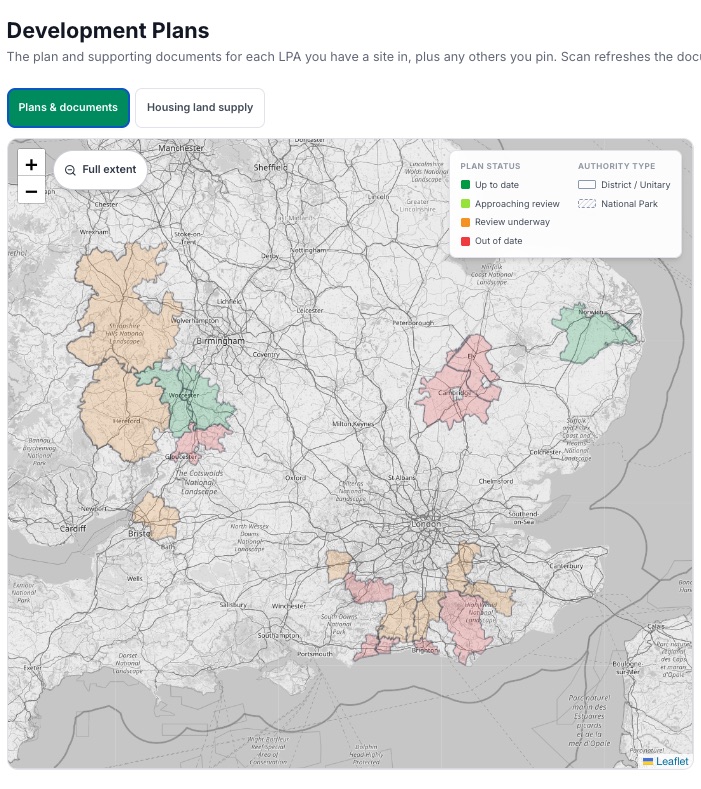Click the Development Plans heading

pyautogui.click(x=108, y=30)
